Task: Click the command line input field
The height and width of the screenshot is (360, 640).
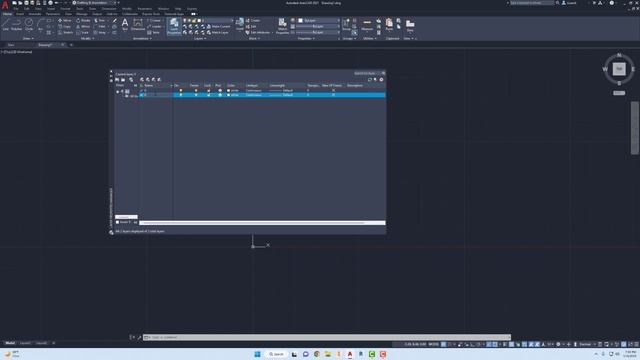Action: [327, 338]
